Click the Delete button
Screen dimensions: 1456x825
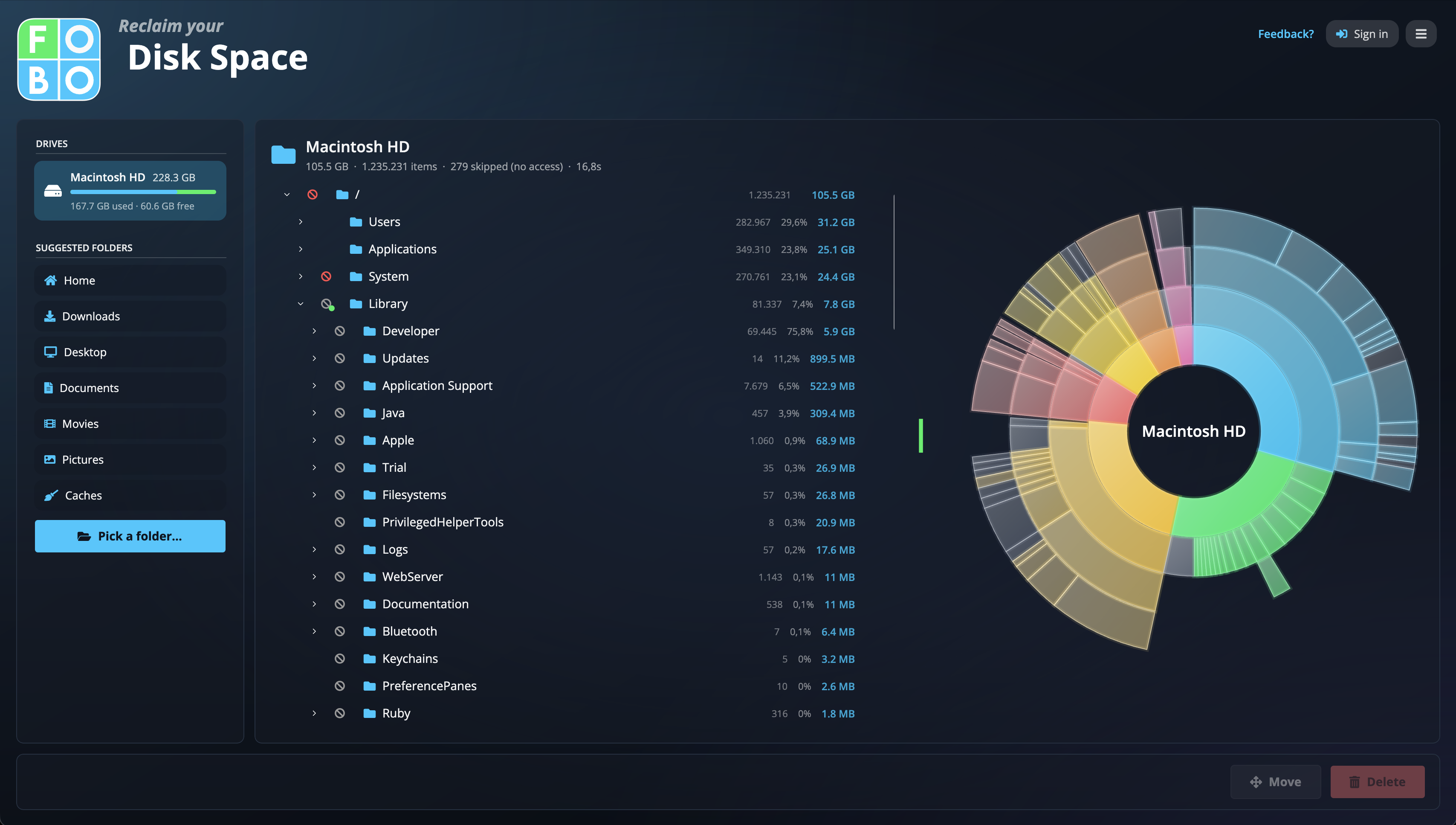pyautogui.click(x=1377, y=782)
